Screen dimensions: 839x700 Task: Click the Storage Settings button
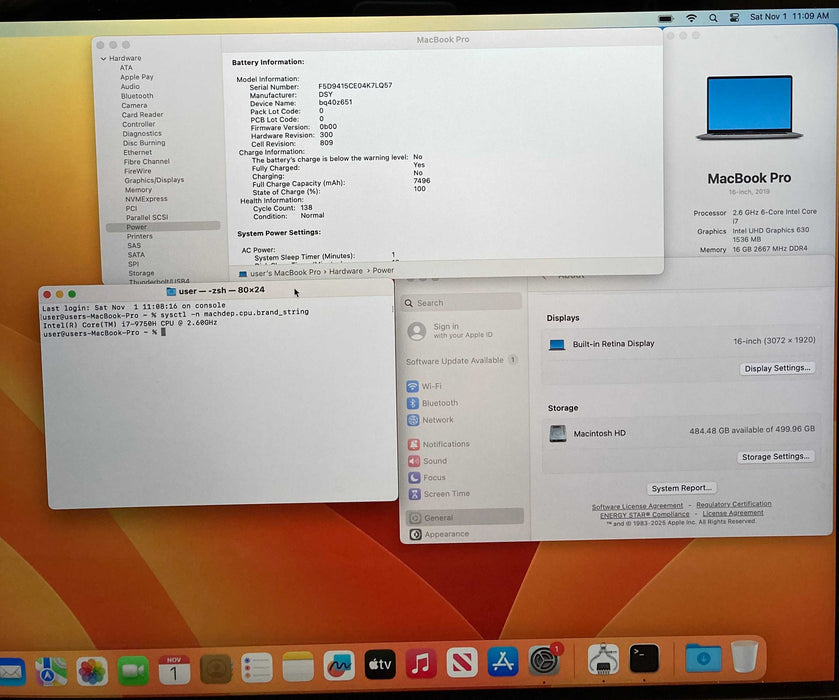pyautogui.click(x=776, y=456)
